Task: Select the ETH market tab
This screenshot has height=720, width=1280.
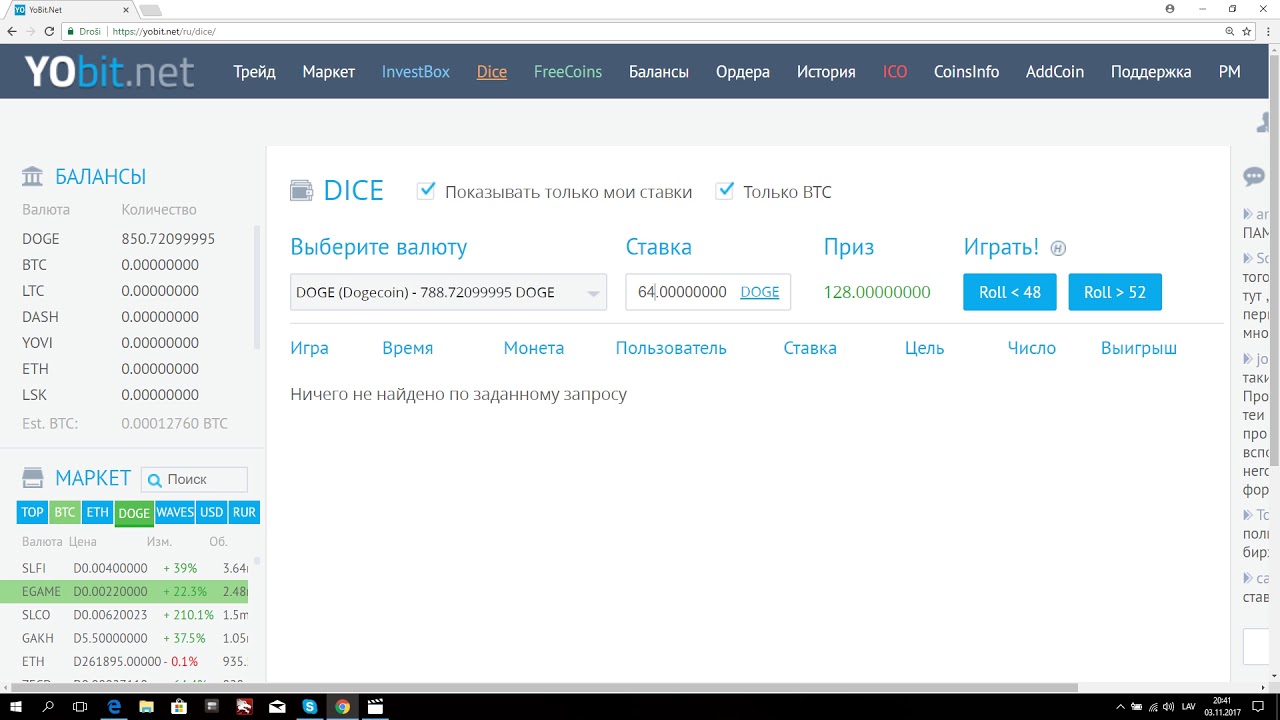Action: [x=97, y=512]
